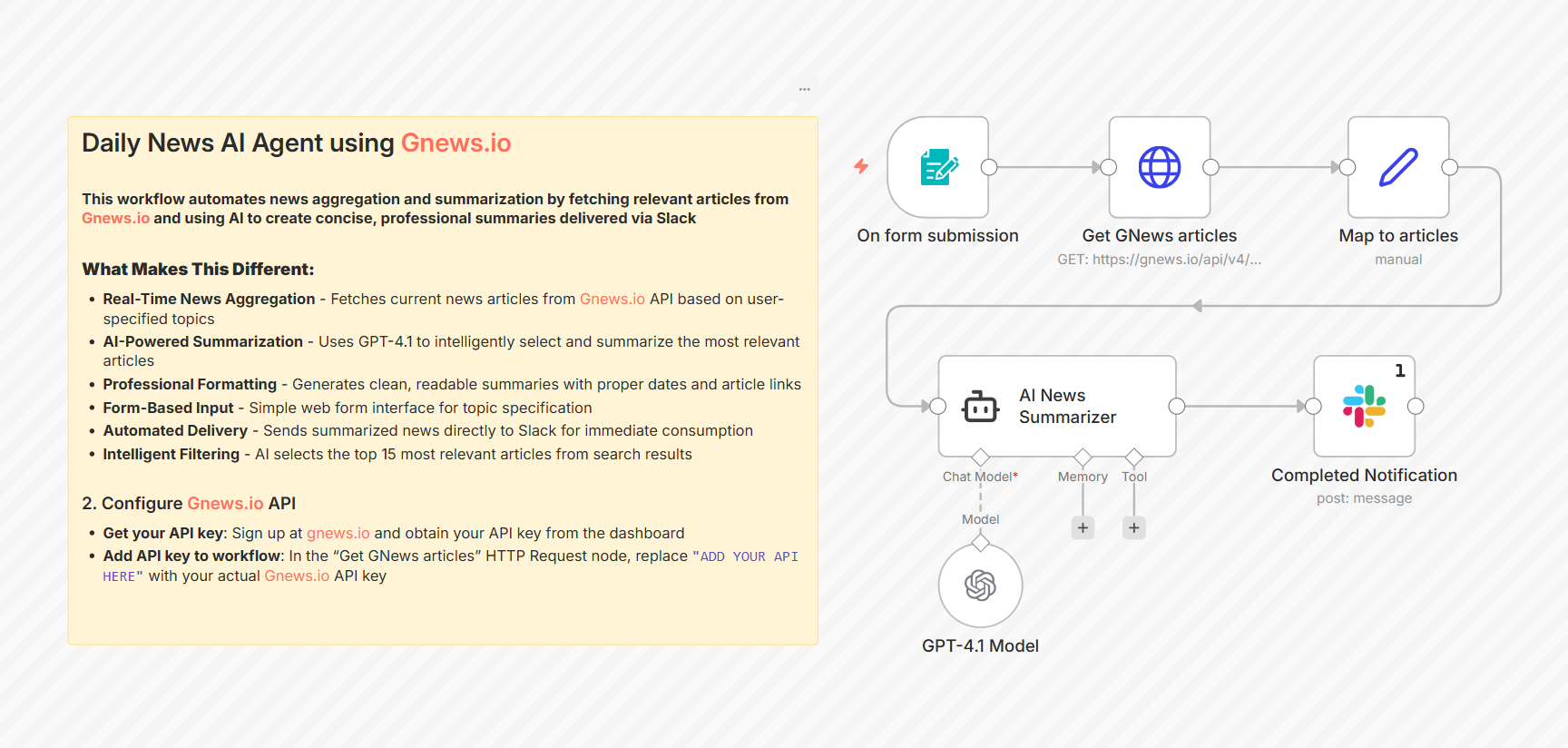
Task: Click the 'Intelligent Filtering' bullet text
Action: click(171, 454)
